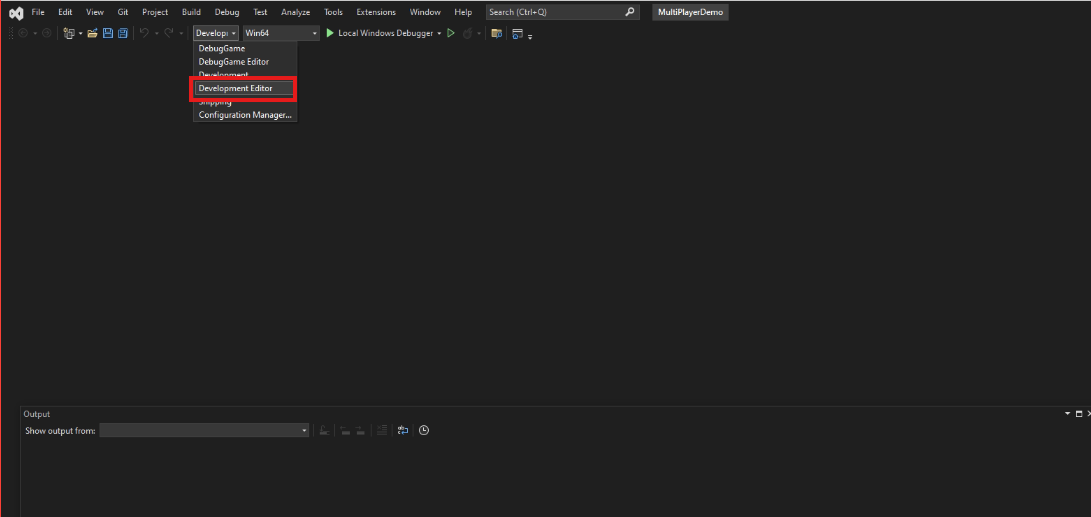Click the Open File folder icon
The image size is (1091, 517).
pyautogui.click(x=92, y=33)
